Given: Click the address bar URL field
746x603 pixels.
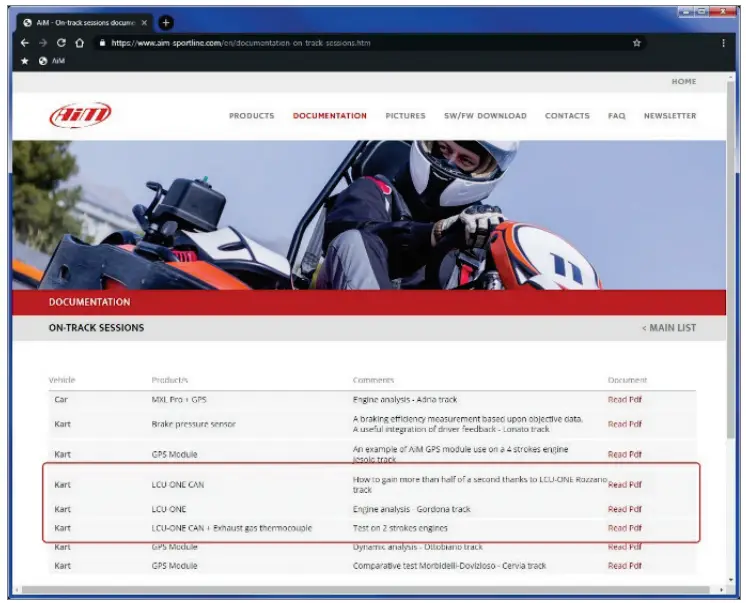Looking at the screenshot, I should 369,43.
